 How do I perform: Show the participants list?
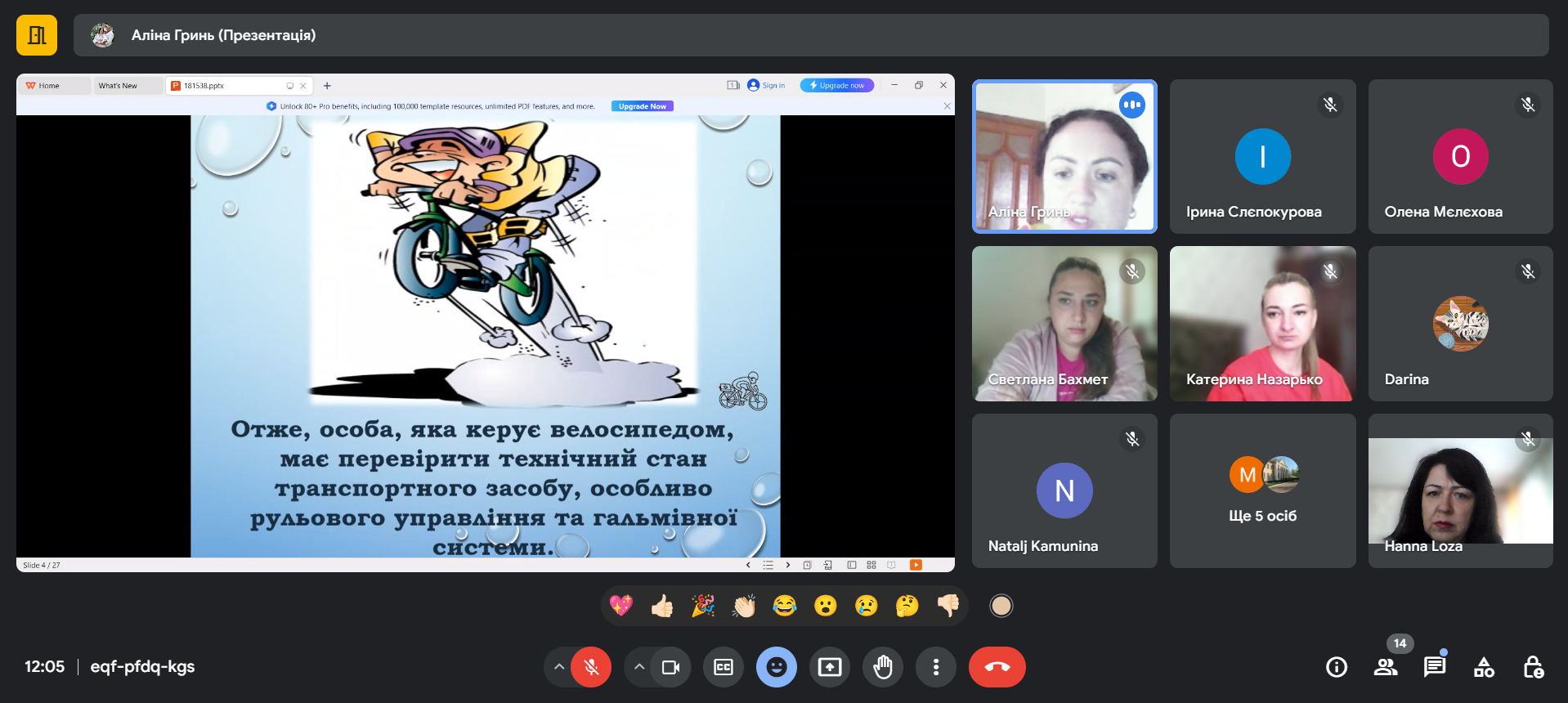1385,667
